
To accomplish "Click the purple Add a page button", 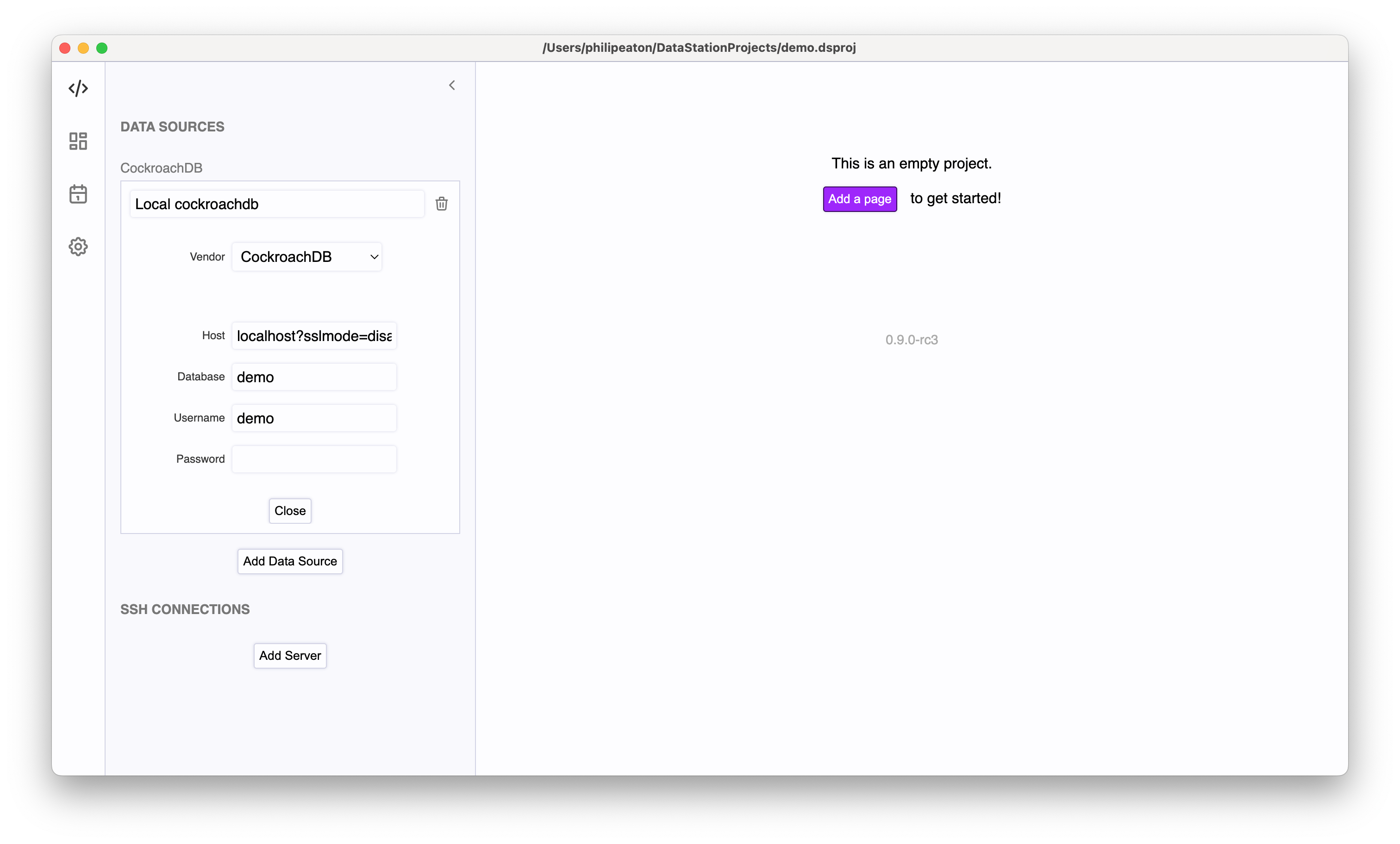I will [860, 199].
